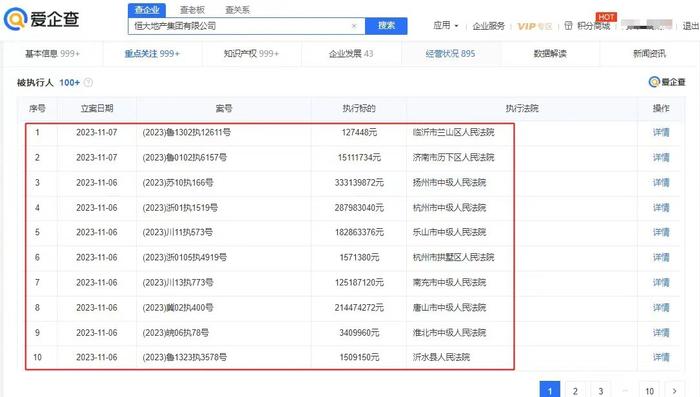700x397 pixels.
Task: Click amount 214474272元
Action: (x=359, y=307)
